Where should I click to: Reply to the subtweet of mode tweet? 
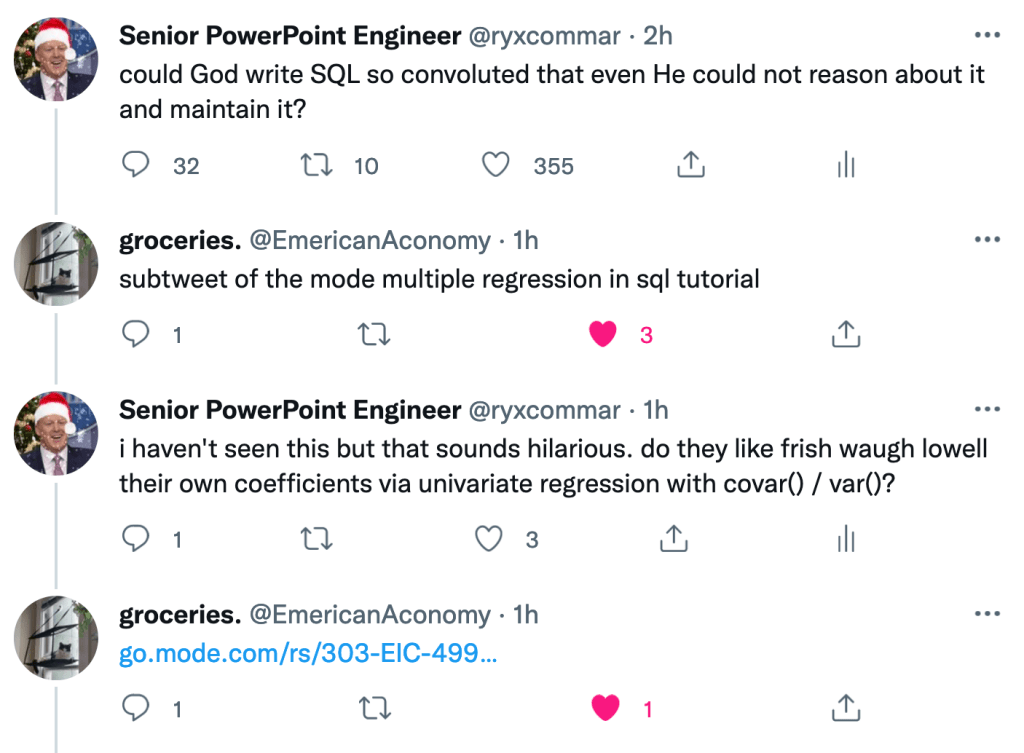point(135,335)
